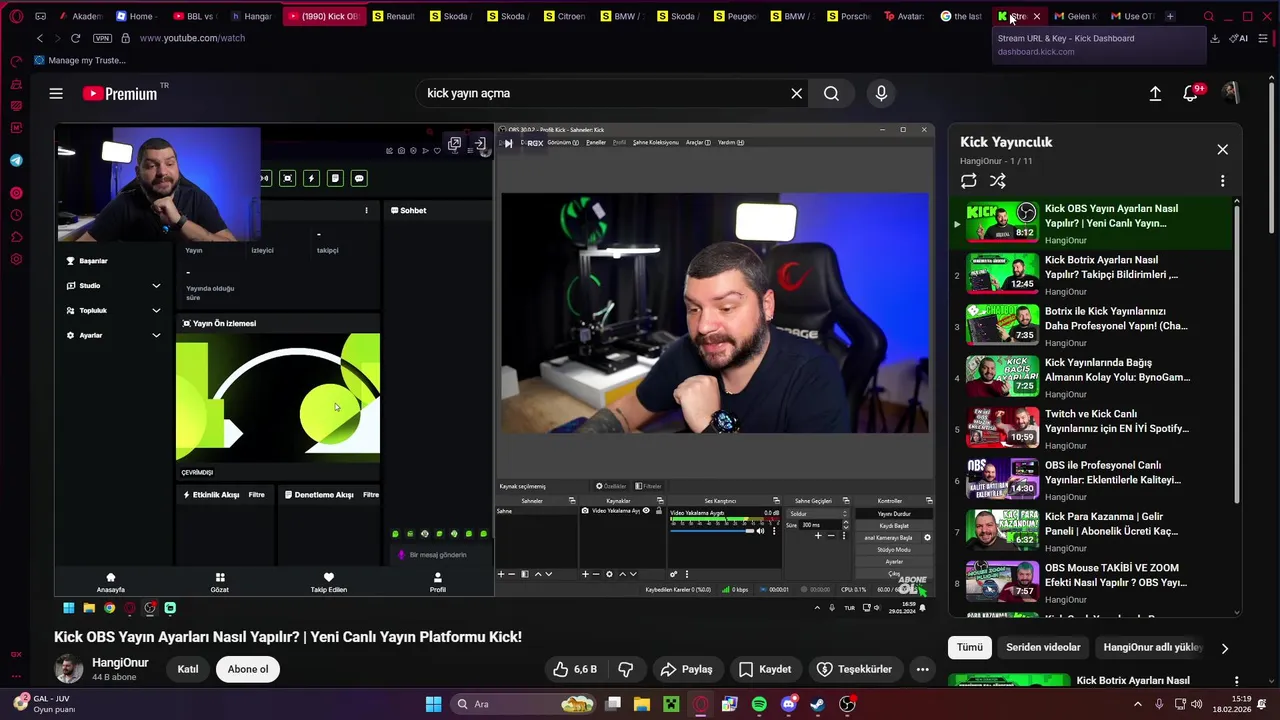Image resolution: width=1280 pixels, height=720 pixels.
Task: Open OBS Studio from the Windows taskbar
Action: [847, 704]
